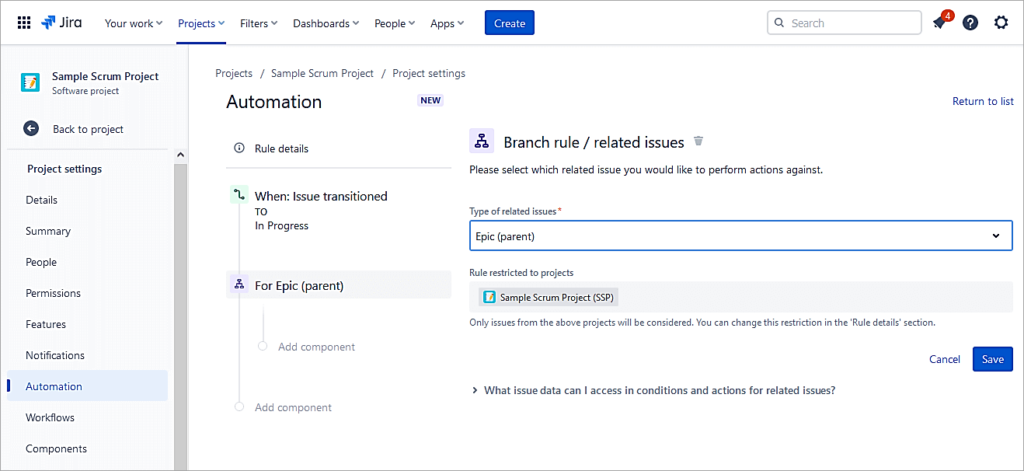Open the help question mark icon

[970, 23]
